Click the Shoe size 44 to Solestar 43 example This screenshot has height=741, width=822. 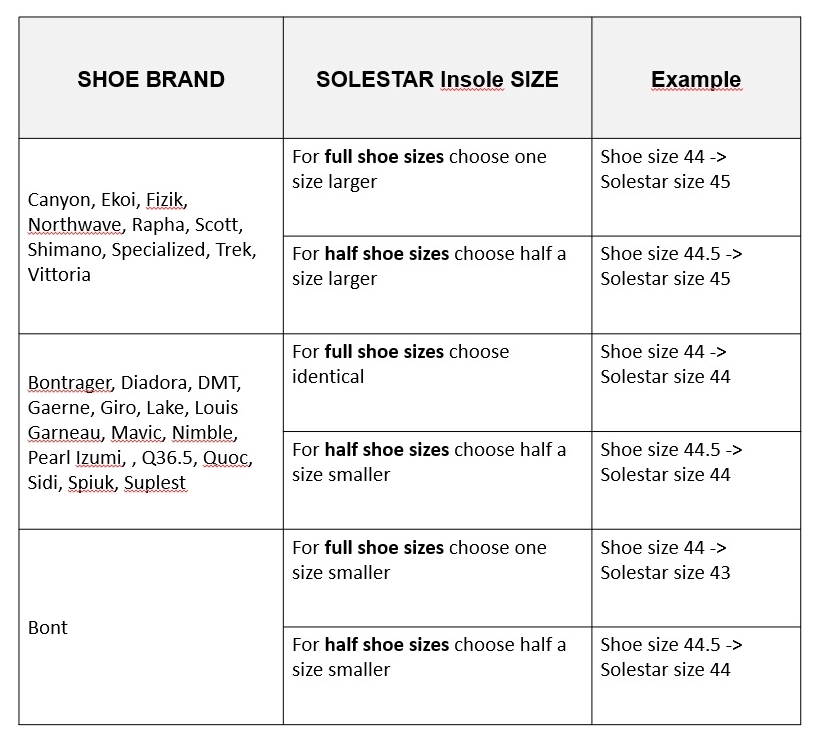(x=696, y=578)
